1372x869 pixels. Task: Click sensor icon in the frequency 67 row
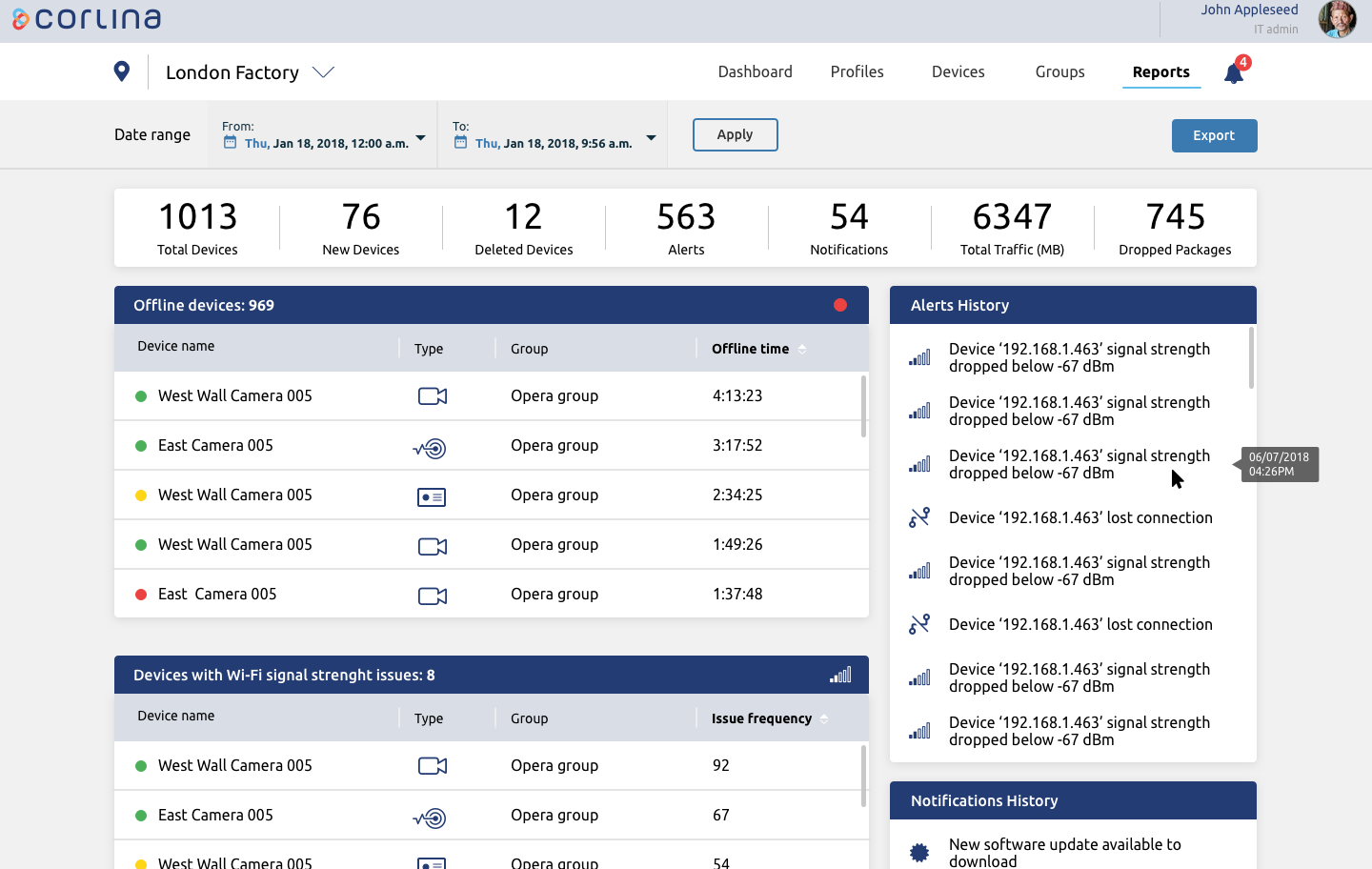[430, 817]
